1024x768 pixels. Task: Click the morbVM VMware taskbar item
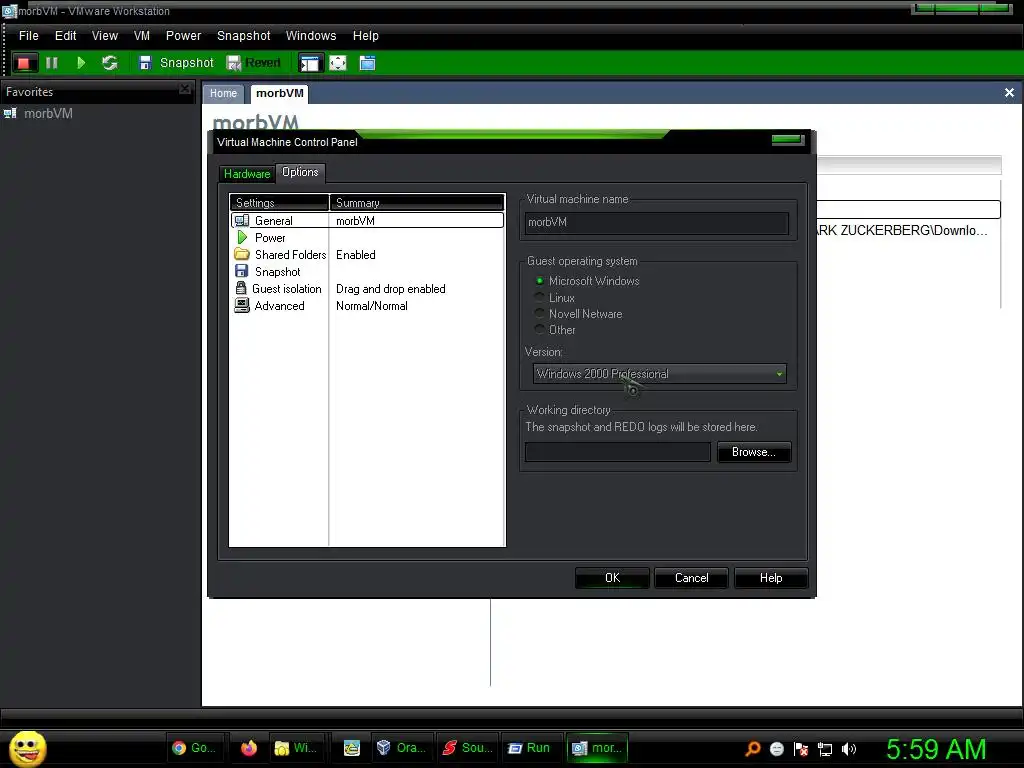point(597,748)
